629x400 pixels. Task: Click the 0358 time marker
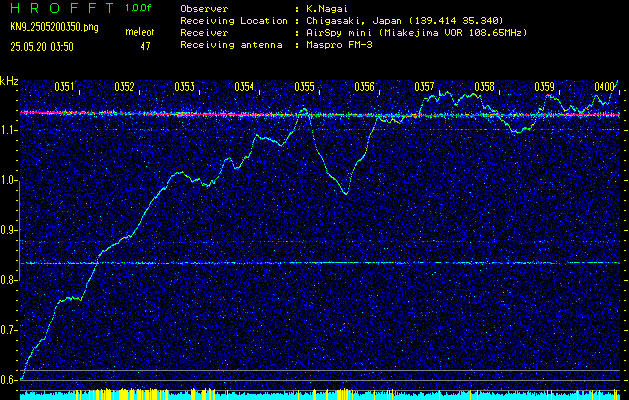point(485,87)
